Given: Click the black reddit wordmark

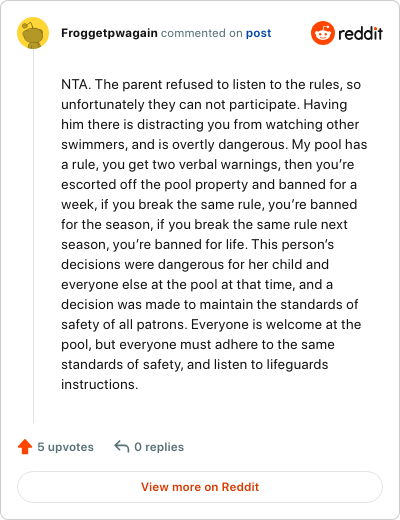Looking at the screenshot, I should tap(360, 33).
